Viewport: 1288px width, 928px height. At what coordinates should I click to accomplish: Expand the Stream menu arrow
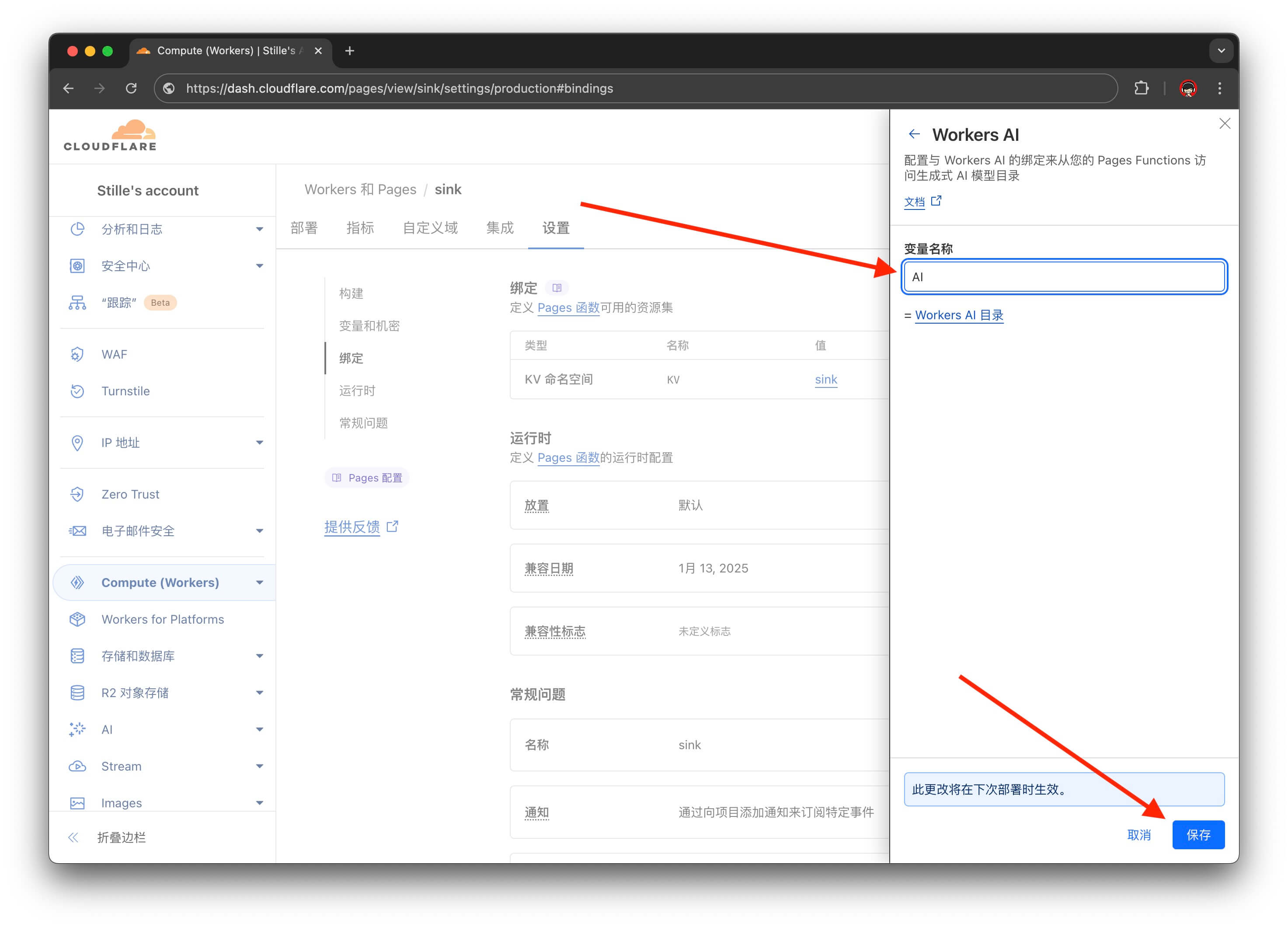coord(260,767)
